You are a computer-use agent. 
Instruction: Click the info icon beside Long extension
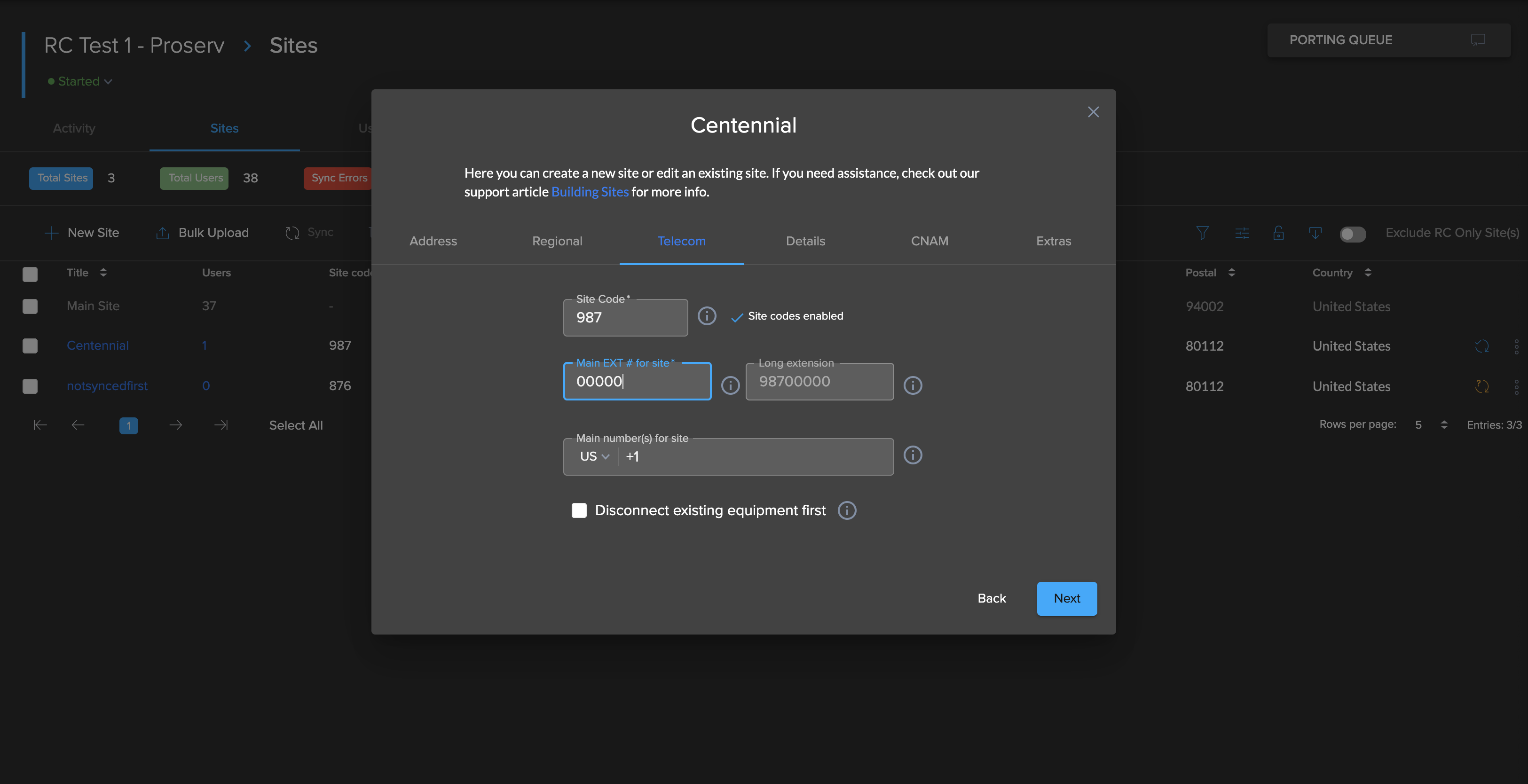(x=913, y=385)
